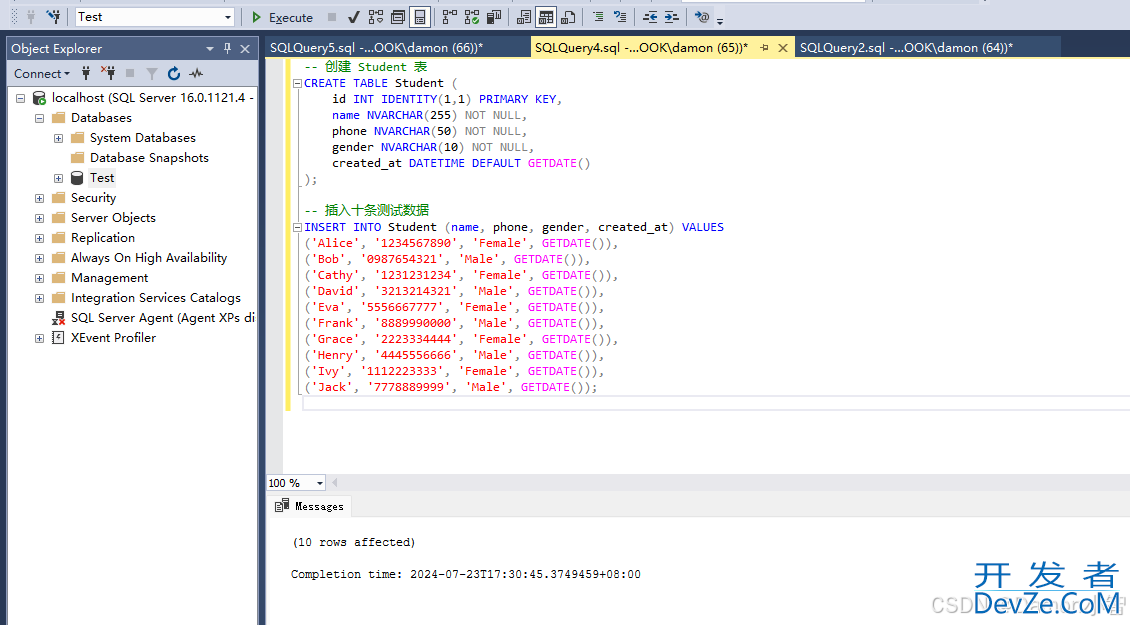
Task: Close the SQLQuery4.sql tab
Action: pyautogui.click(x=783, y=48)
